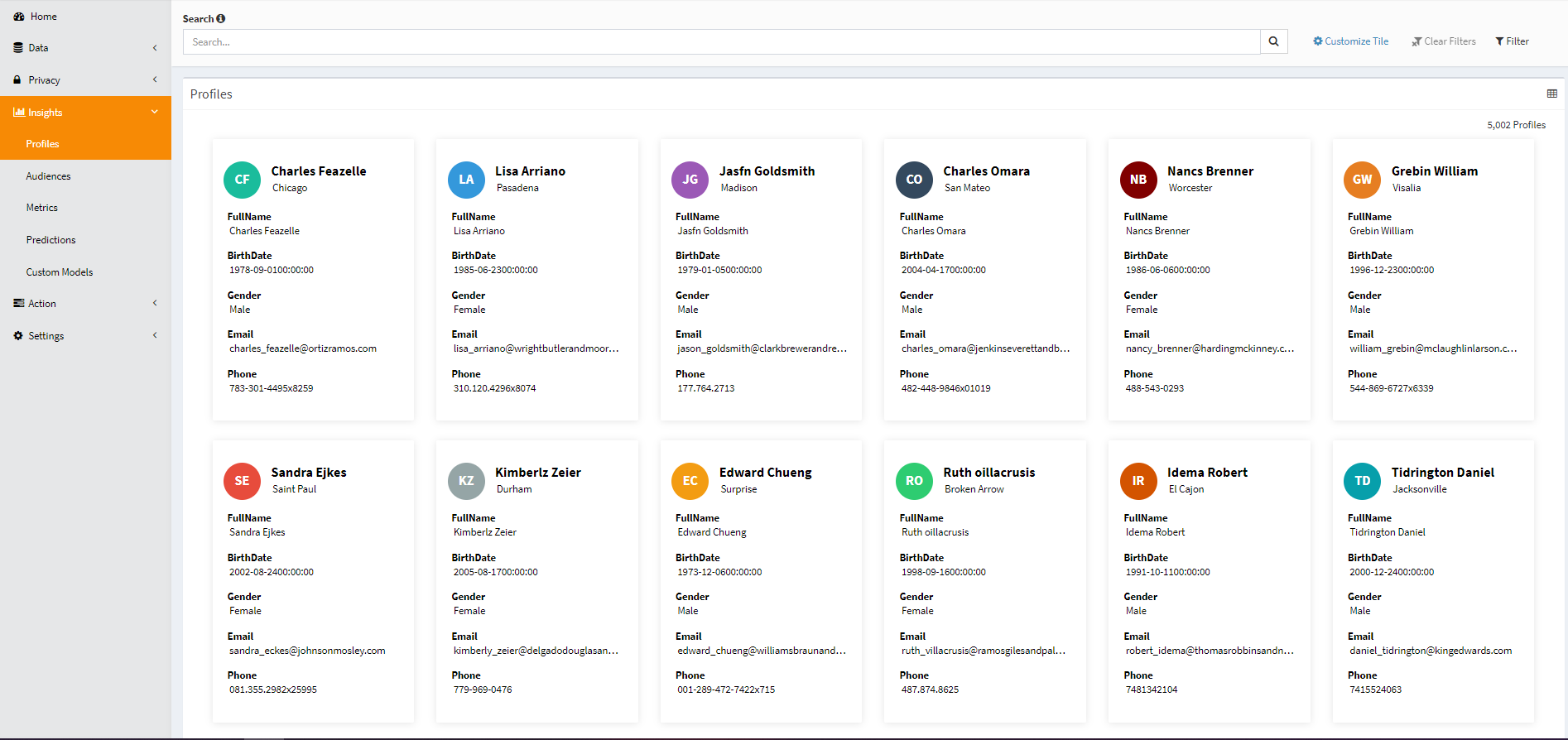Viewport: 1568px width, 740px height.
Task: Open Audiences in the sidebar
Action: [x=48, y=176]
